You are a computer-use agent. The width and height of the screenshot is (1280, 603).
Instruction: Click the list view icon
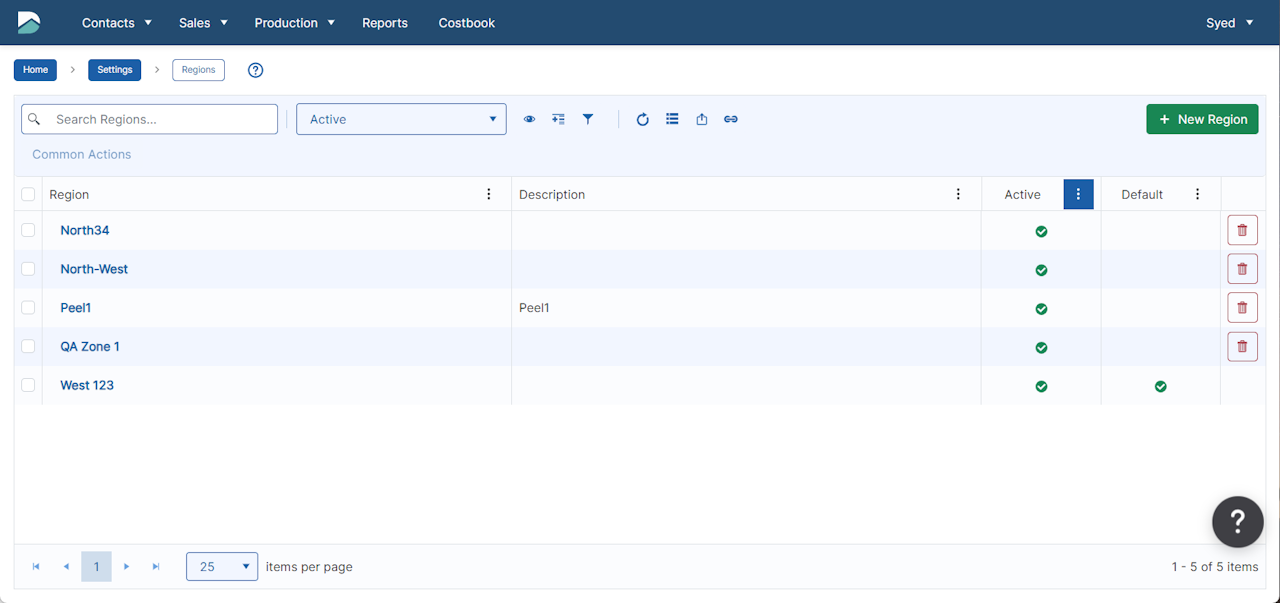(x=672, y=119)
